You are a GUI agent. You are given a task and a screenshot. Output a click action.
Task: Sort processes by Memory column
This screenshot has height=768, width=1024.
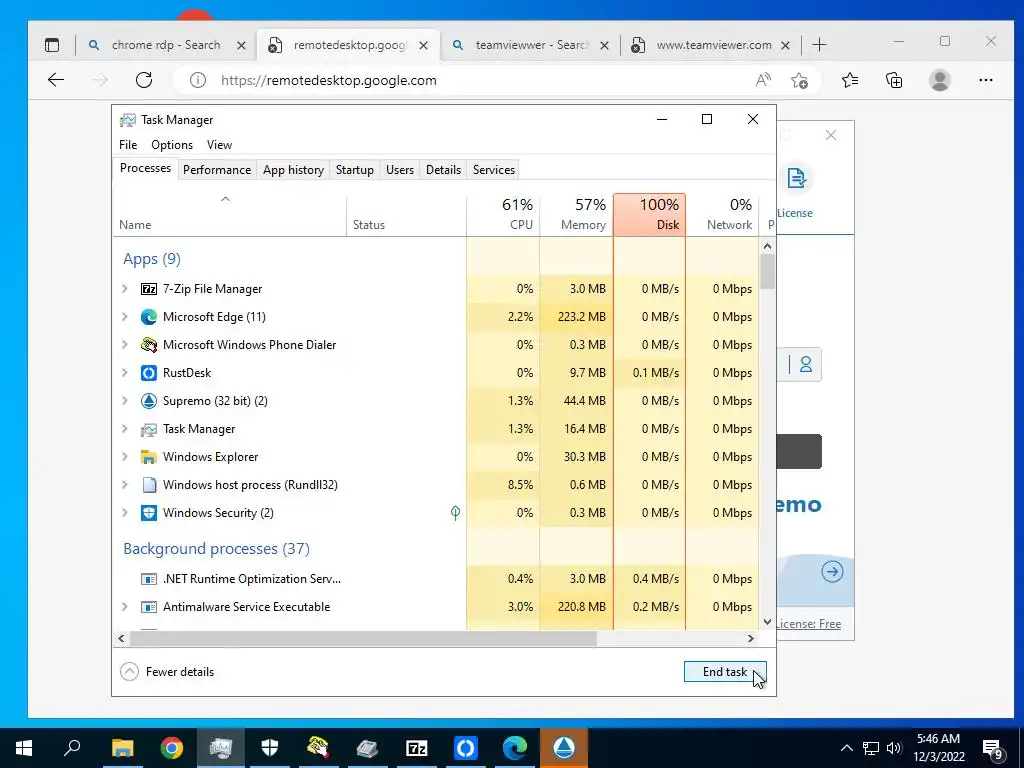tap(577, 214)
